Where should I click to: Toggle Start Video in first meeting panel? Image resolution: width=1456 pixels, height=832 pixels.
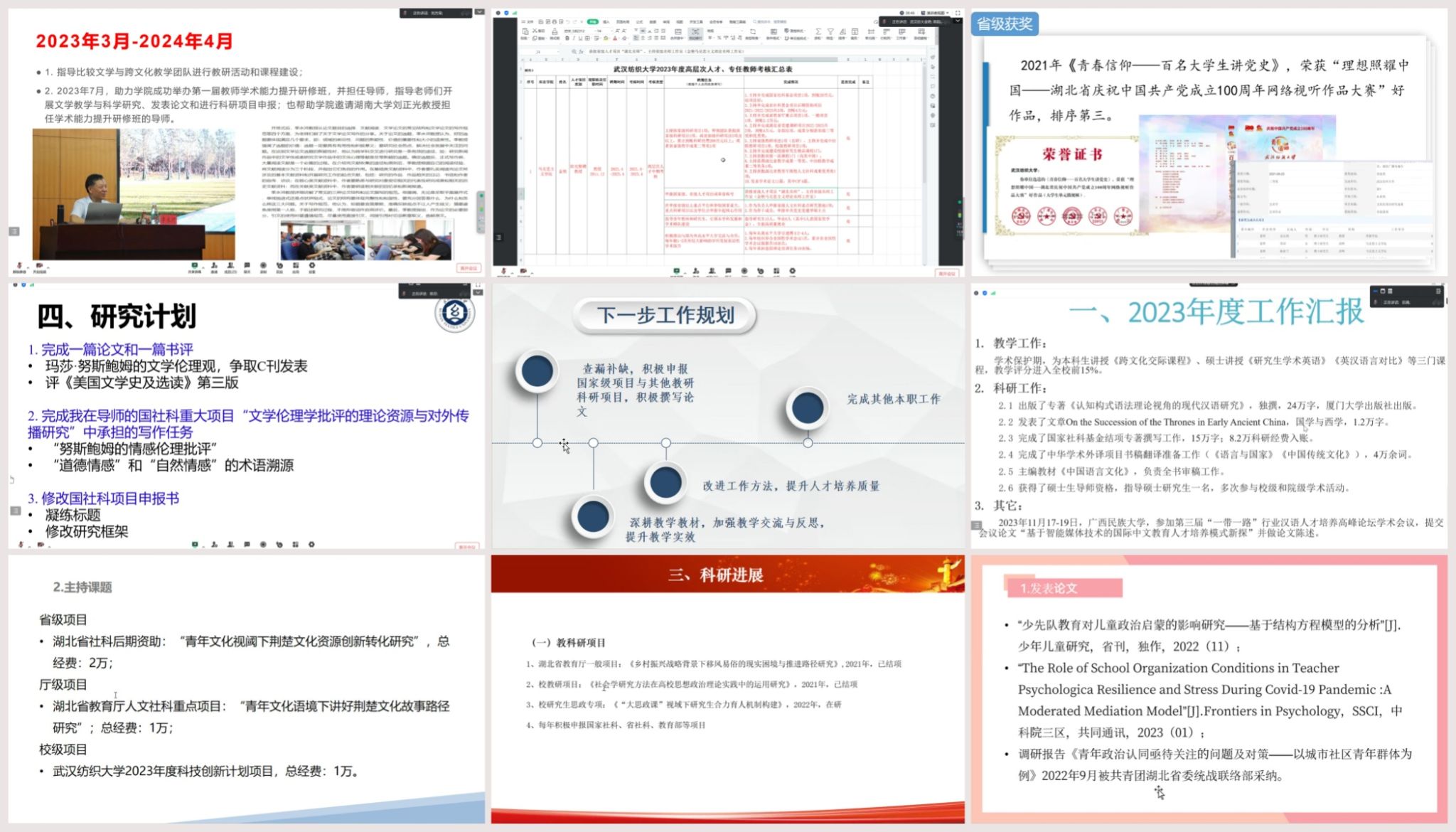click(39, 266)
